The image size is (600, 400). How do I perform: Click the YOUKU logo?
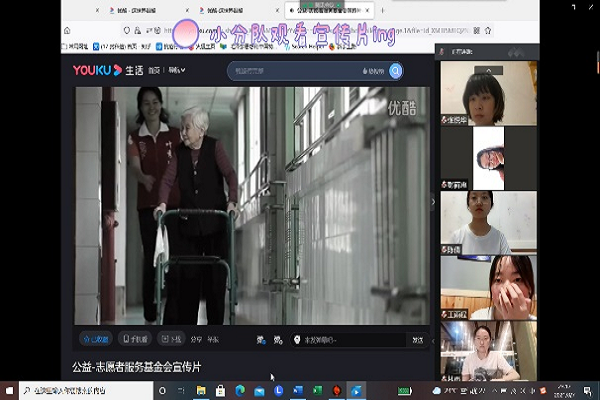(96, 70)
